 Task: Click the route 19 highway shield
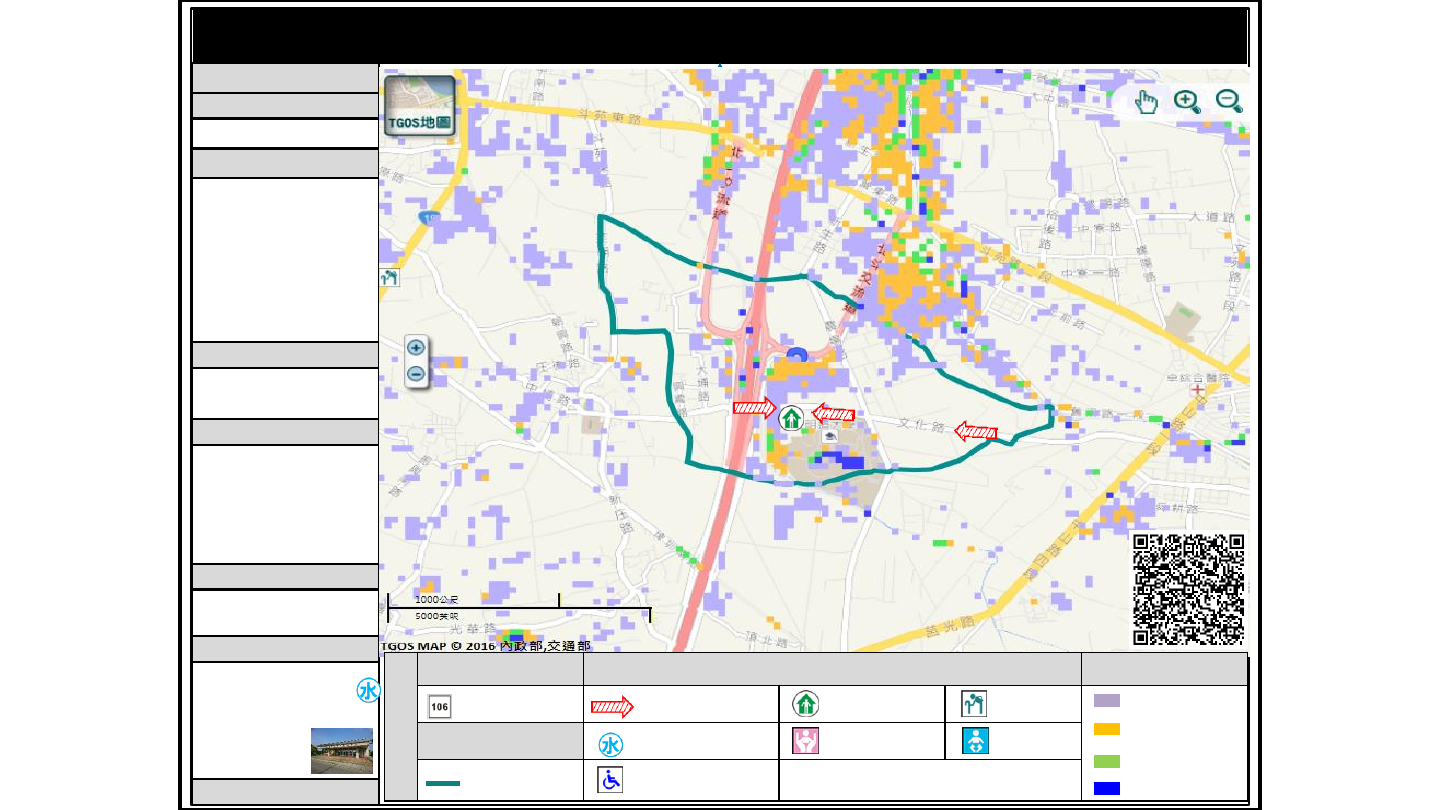coord(430,217)
